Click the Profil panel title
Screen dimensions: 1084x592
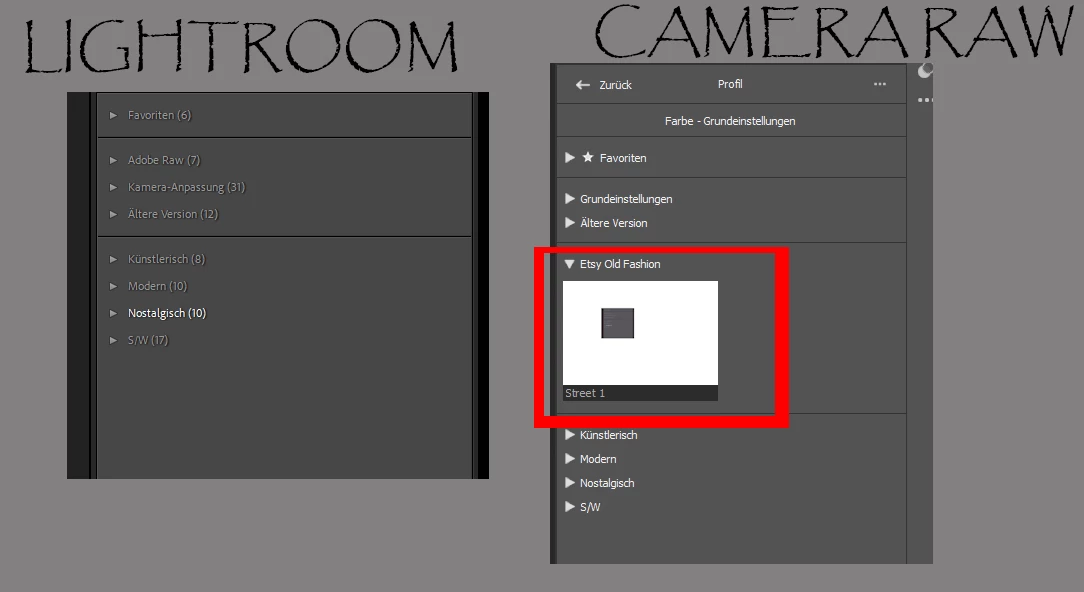tap(730, 84)
